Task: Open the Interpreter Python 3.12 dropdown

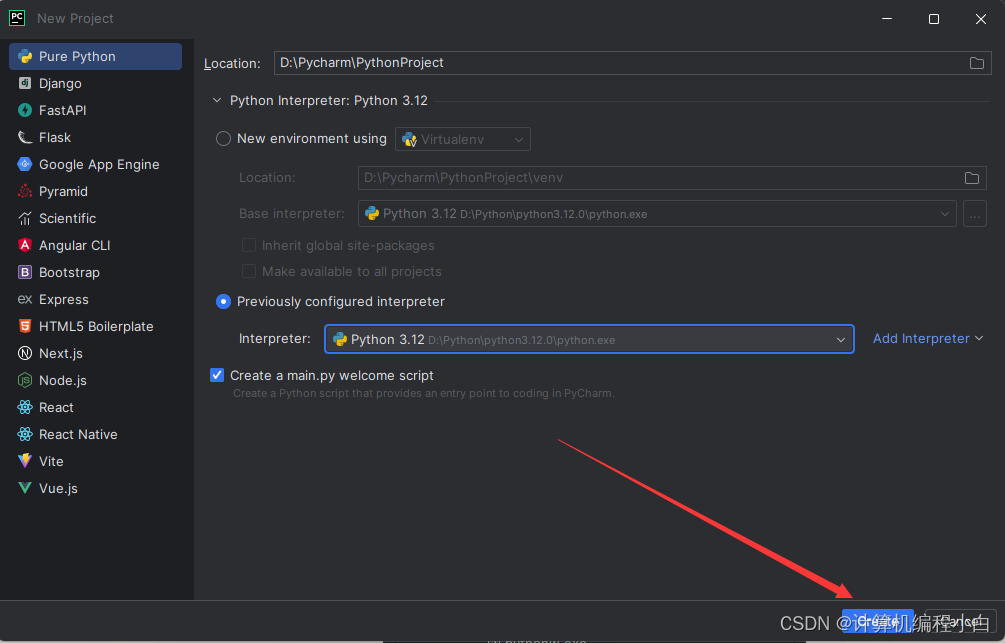Action: coord(589,339)
